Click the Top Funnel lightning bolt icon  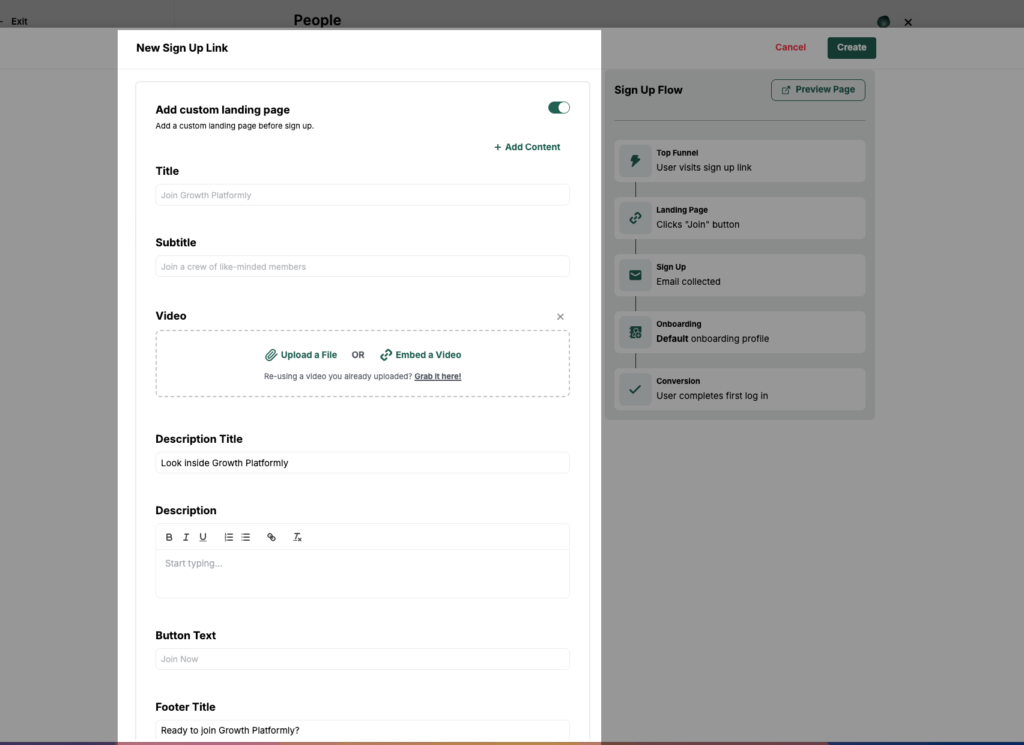635,161
